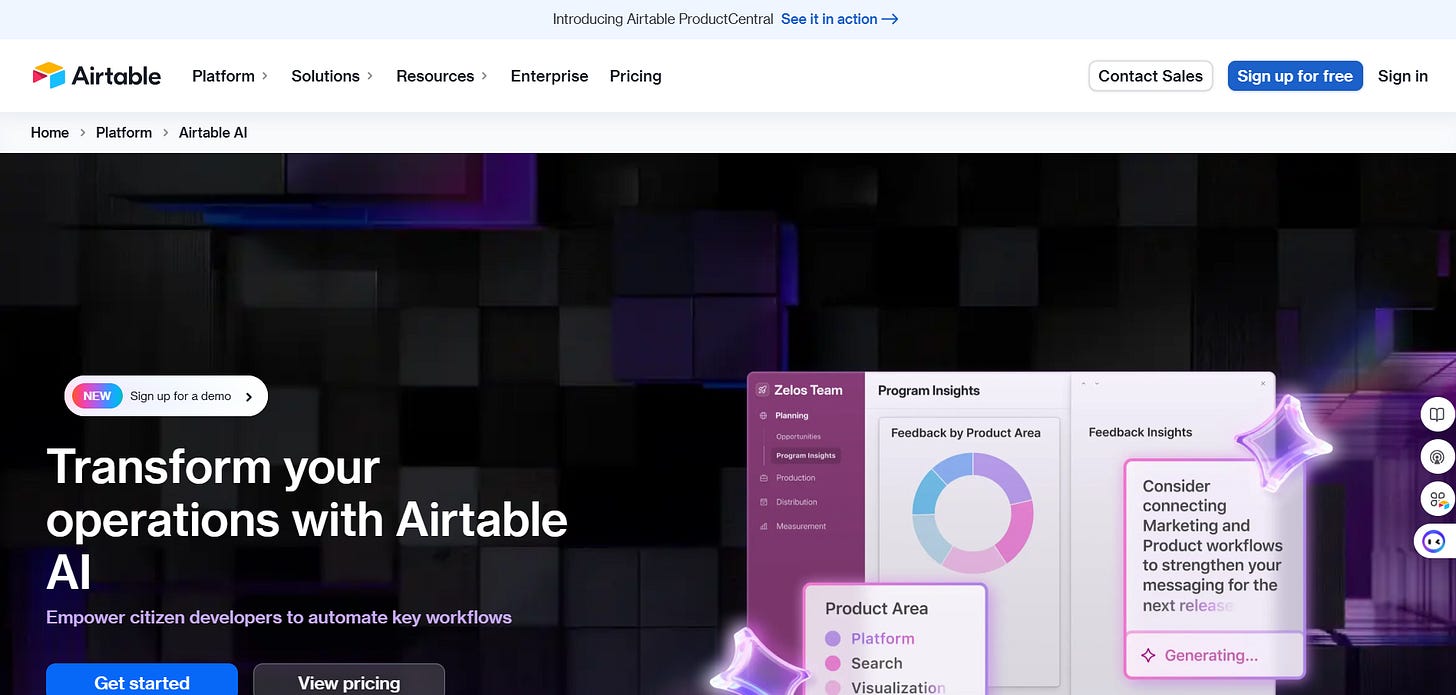The image size is (1456, 695).
Task: Click the Generating... status text
Action: point(1211,656)
